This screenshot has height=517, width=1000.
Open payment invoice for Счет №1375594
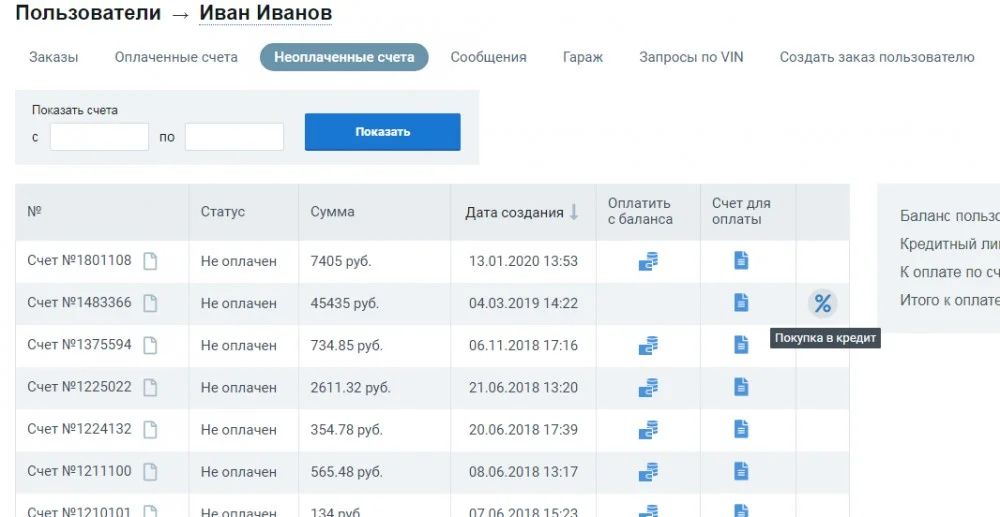click(x=741, y=345)
